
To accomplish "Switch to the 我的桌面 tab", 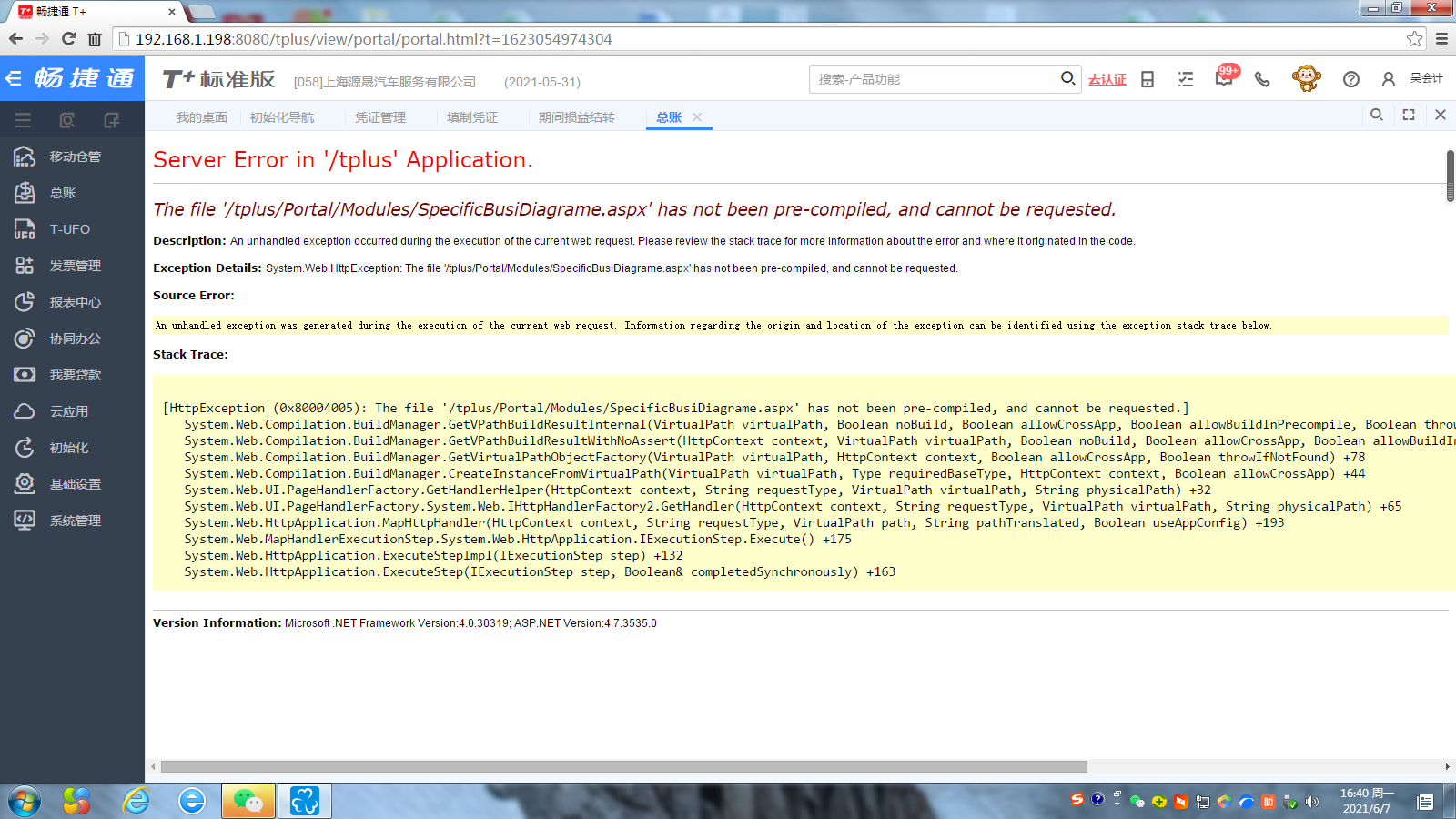I will tap(202, 117).
